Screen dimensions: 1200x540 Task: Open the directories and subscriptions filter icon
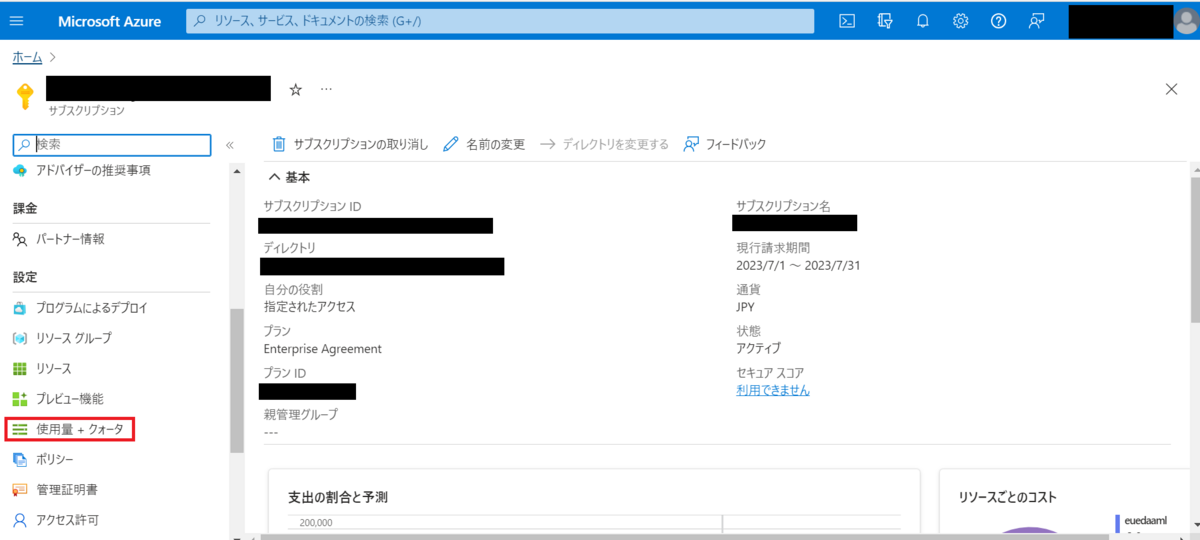pos(884,21)
